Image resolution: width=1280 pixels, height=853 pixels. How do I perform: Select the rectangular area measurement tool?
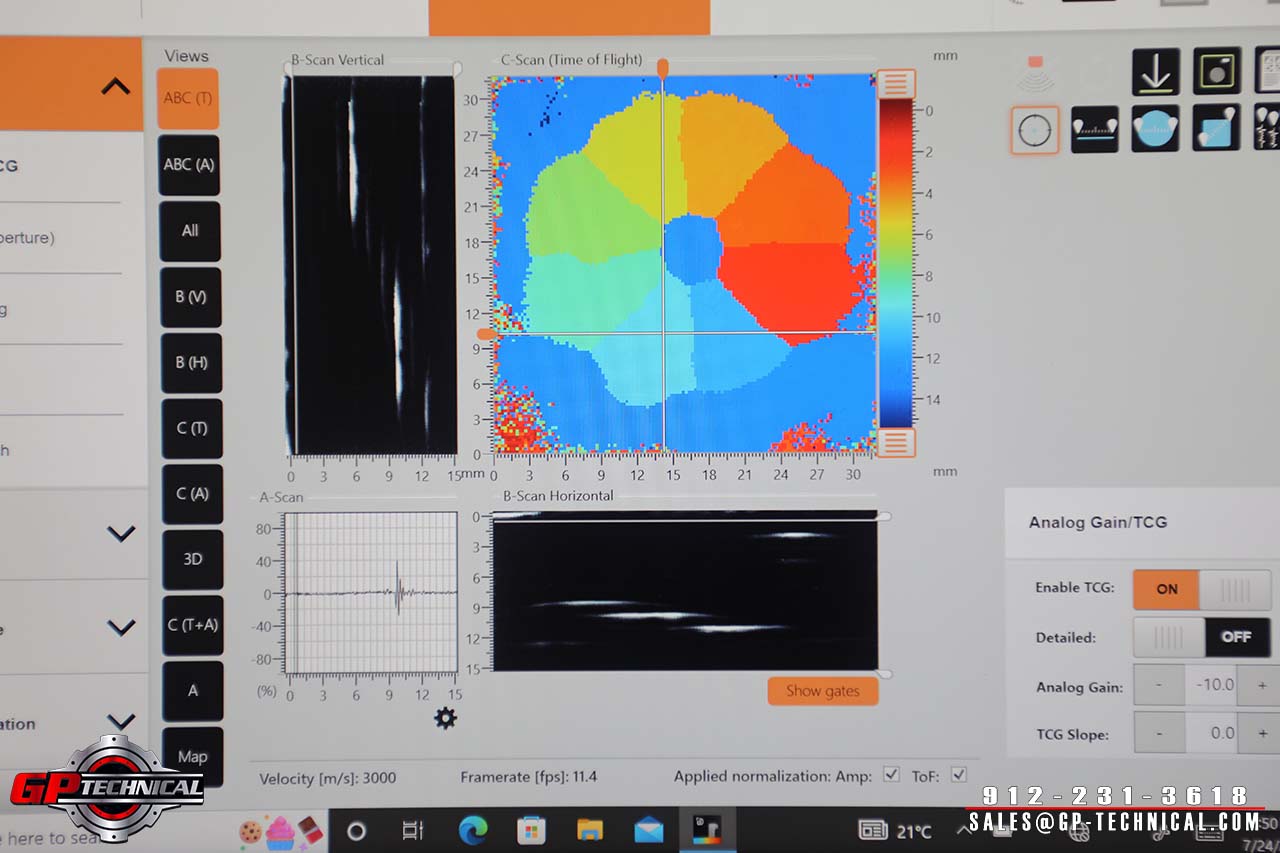(x=1216, y=130)
